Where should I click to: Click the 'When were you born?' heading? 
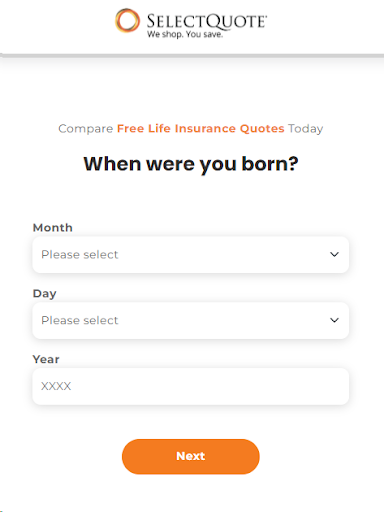point(191,164)
